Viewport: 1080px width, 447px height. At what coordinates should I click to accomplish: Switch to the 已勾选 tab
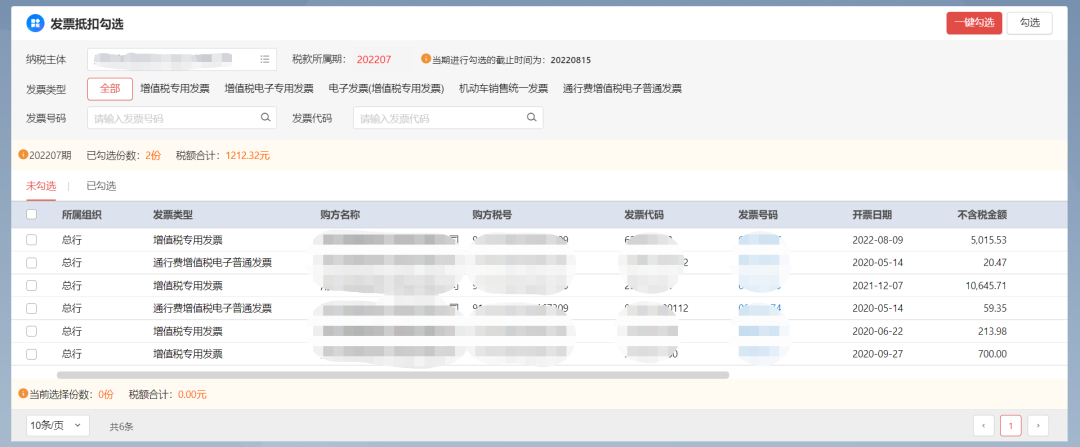click(x=101, y=186)
